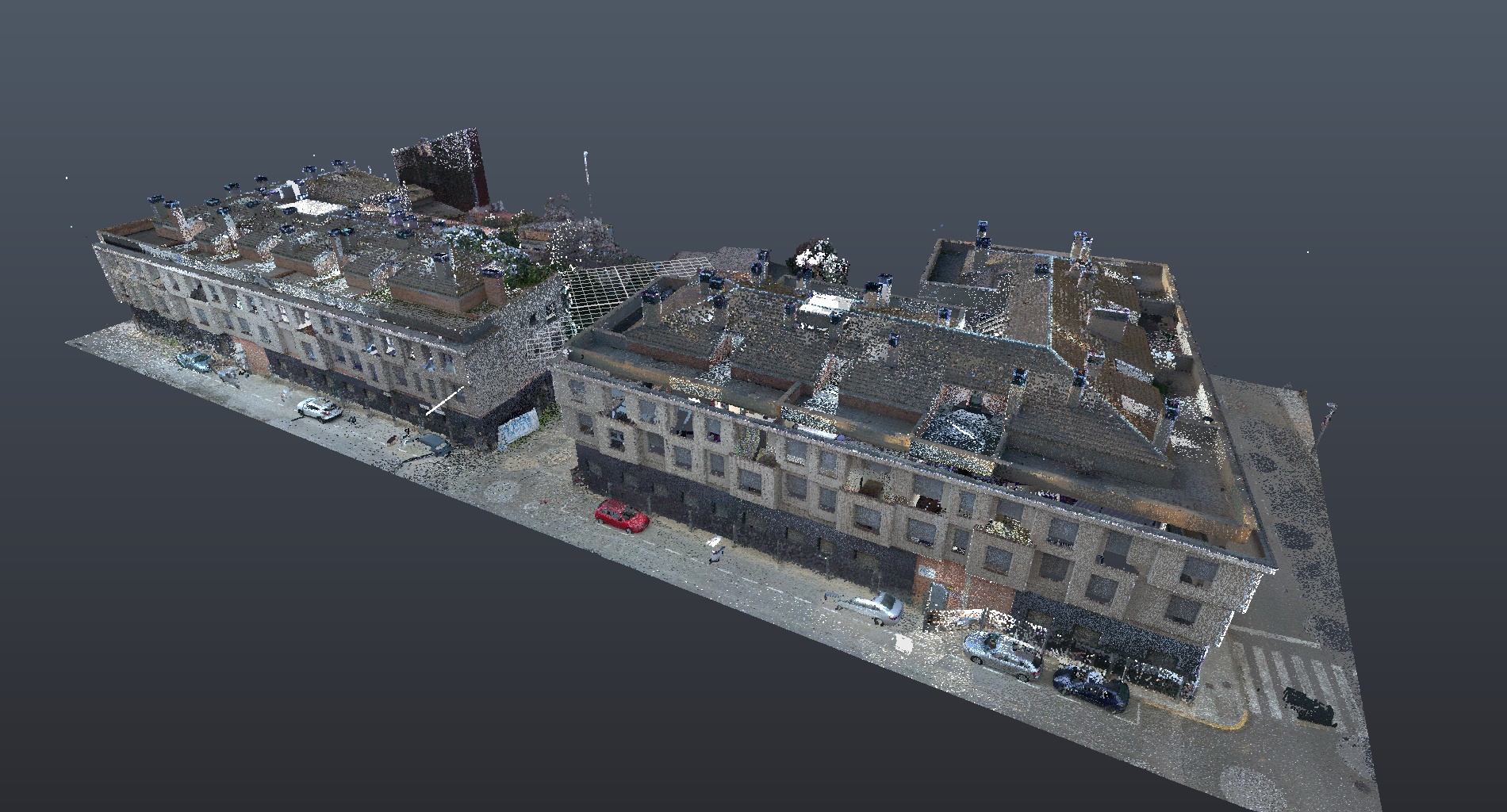Image resolution: width=1507 pixels, height=812 pixels.
Task: Select the silver car by the brick entrance
Action: click(871, 607)
